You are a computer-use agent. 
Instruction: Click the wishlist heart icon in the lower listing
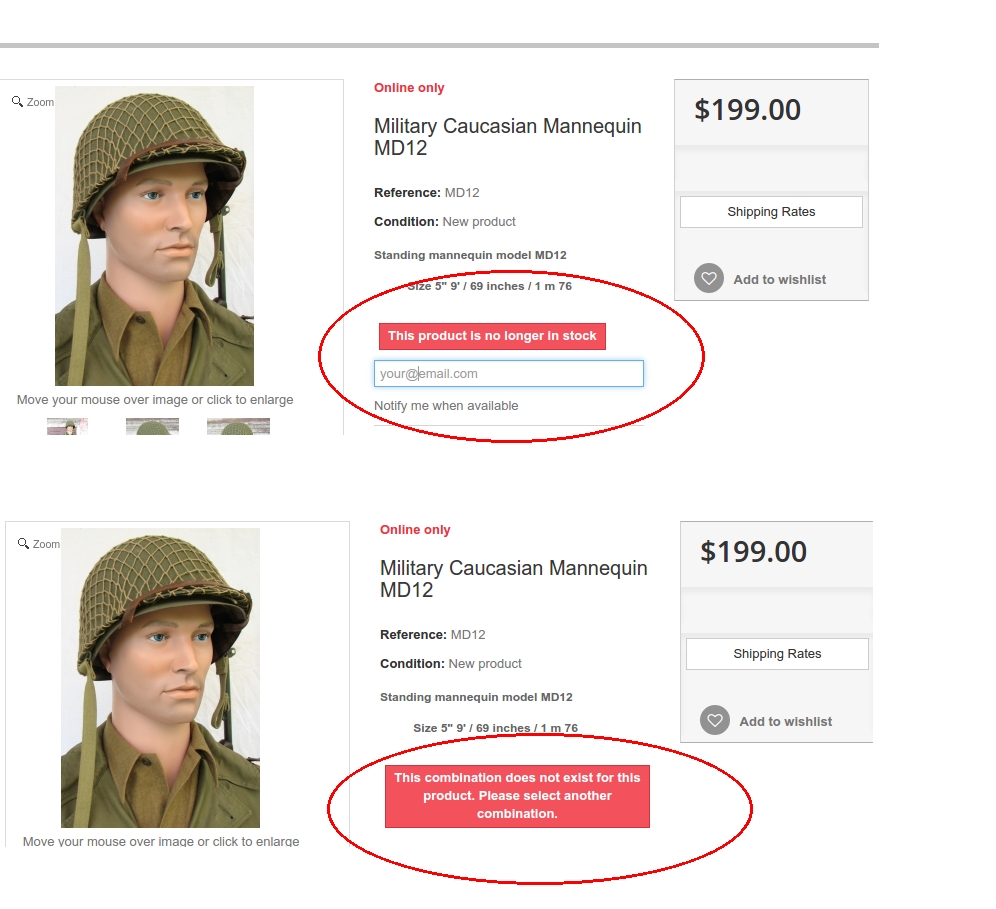[715, 721]
